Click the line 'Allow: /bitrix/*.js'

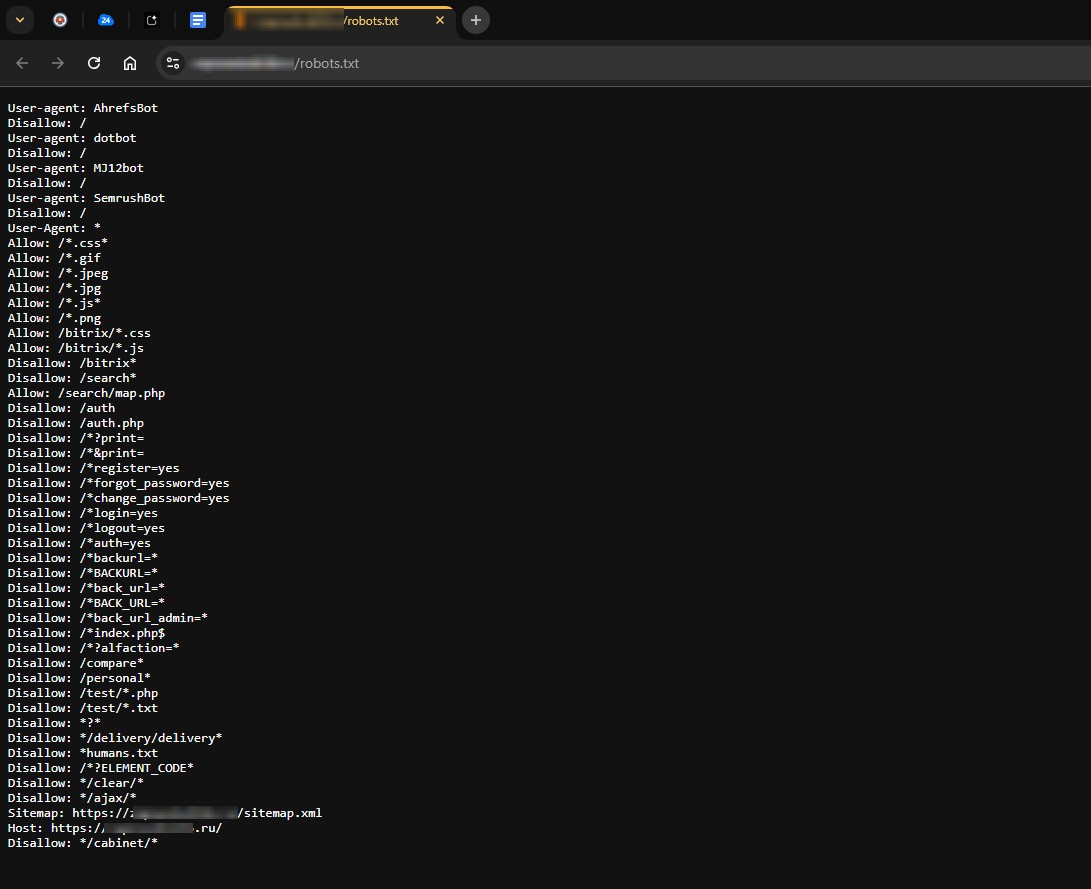pyautogui.click(x=76, y=348)
